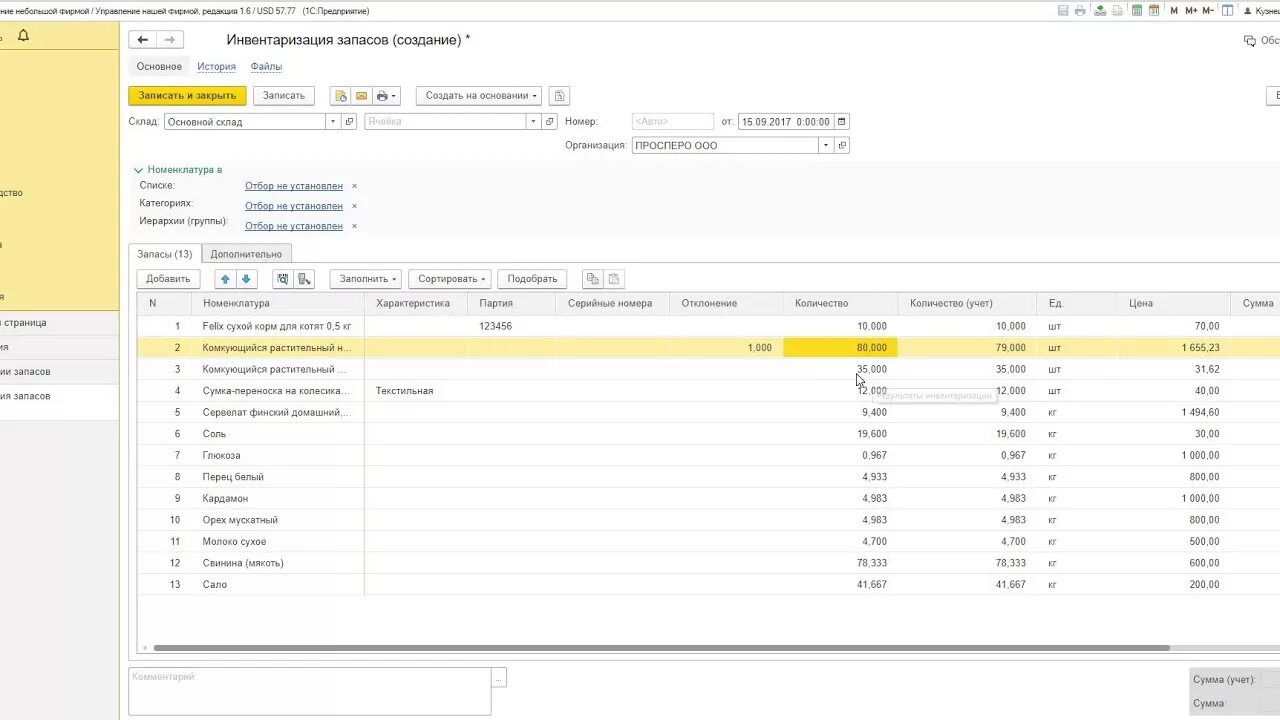This screenshot has height=720, width=1280.
Task: Open Иерархии (группы) filter link Отбор не установлен
Action: [294, 226]
